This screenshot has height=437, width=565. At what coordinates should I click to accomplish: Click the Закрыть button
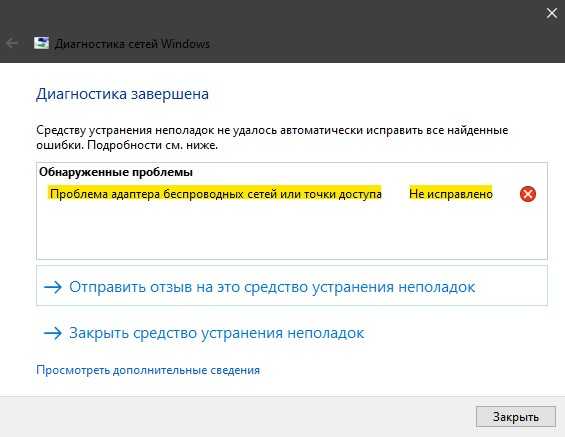click(x=516, y=417)
